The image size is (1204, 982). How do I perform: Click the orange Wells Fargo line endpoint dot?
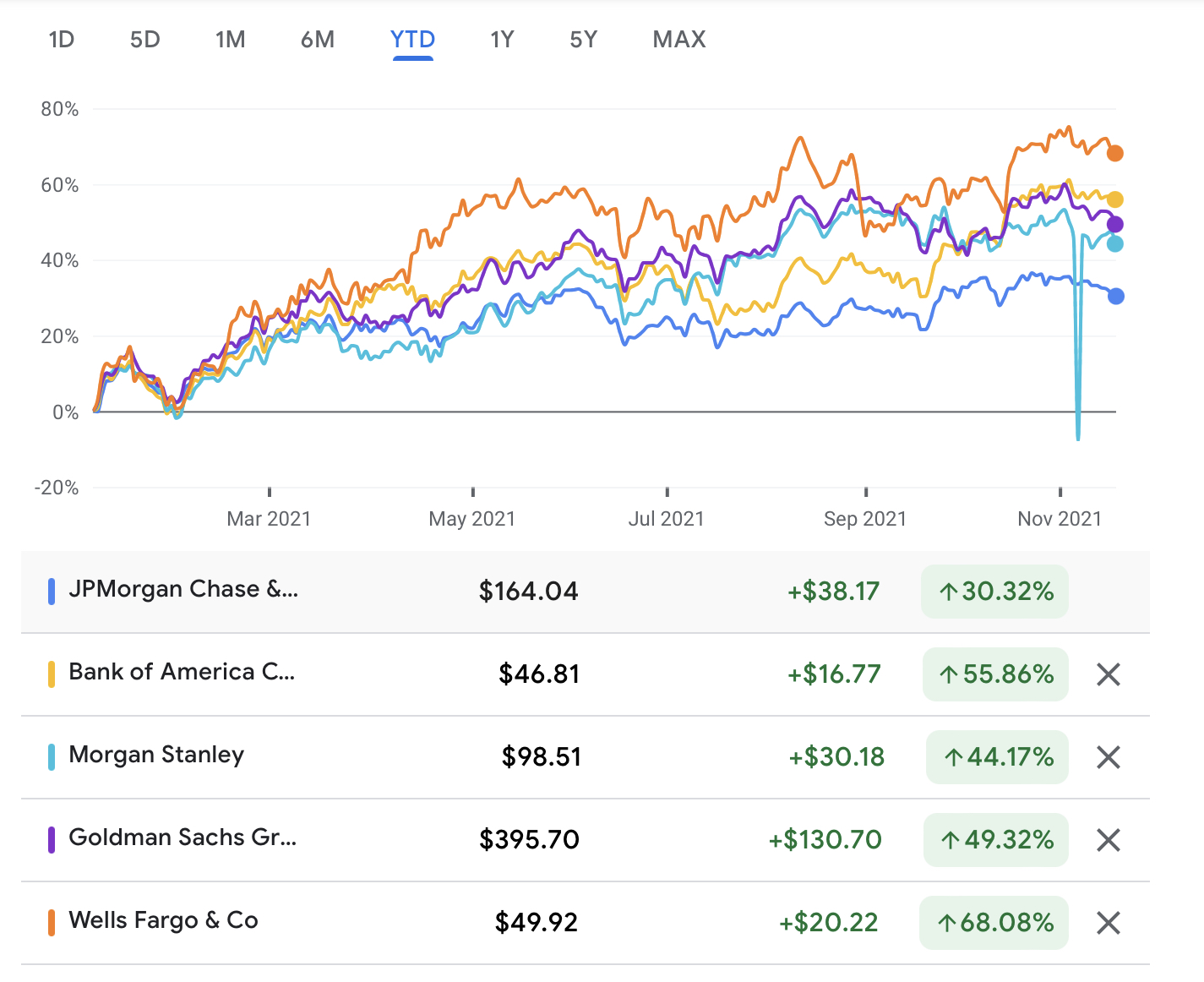coord(1115,153)
